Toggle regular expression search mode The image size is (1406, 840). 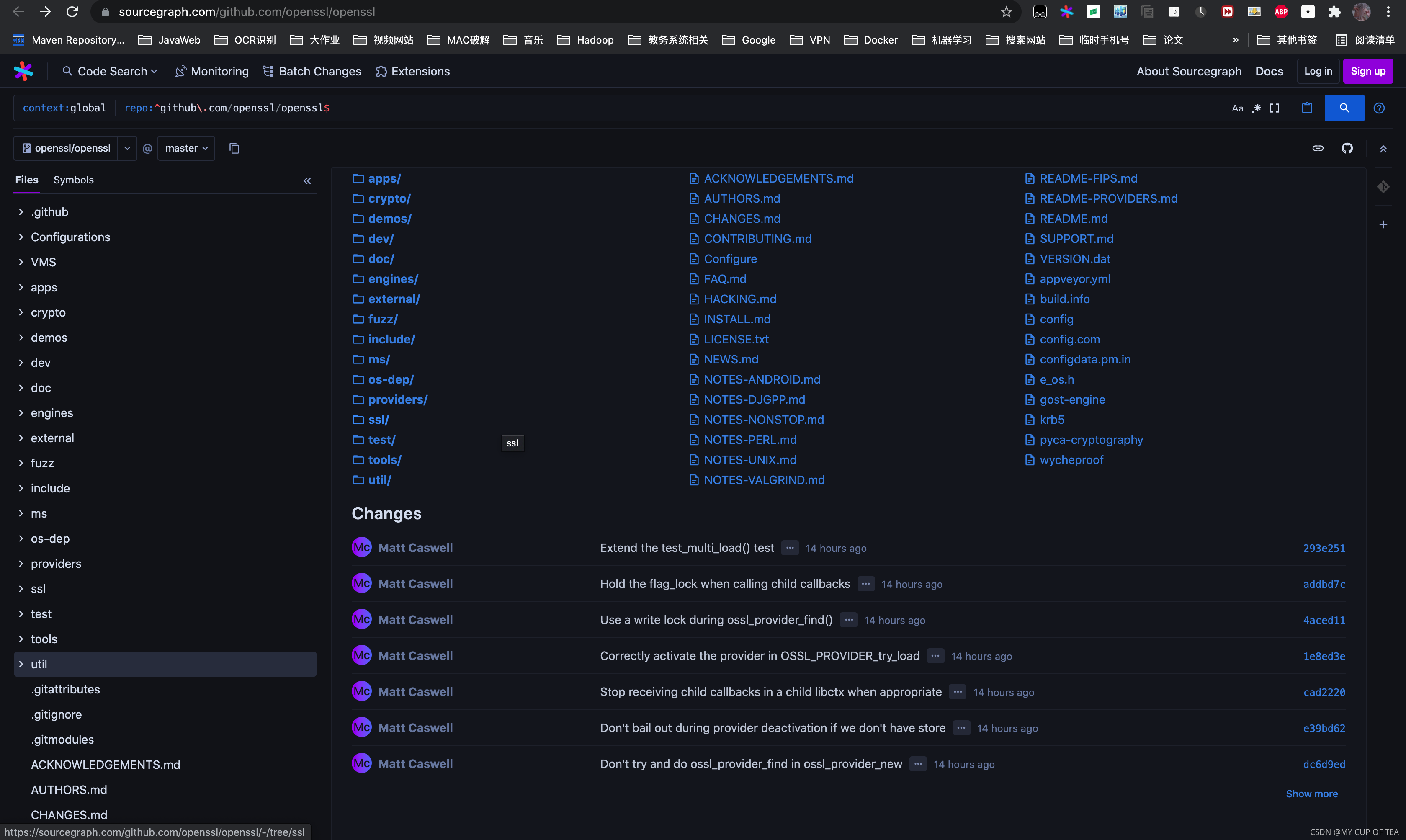coord(1257,108)
